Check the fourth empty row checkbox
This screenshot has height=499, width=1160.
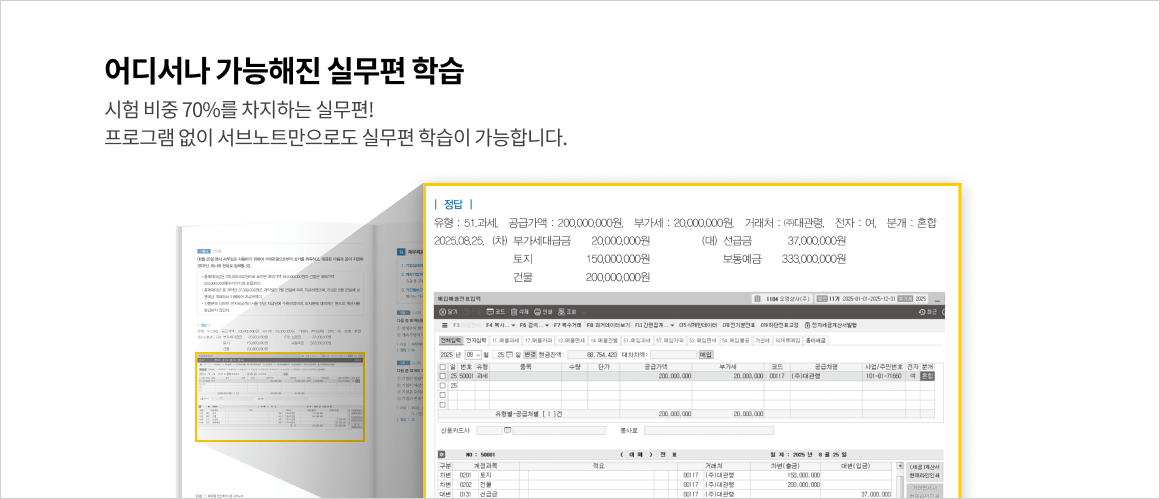(442, 405)
